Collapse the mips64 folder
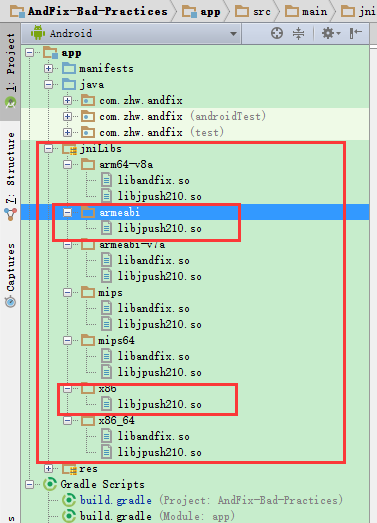The image size is (377, 523). [67, 341]
